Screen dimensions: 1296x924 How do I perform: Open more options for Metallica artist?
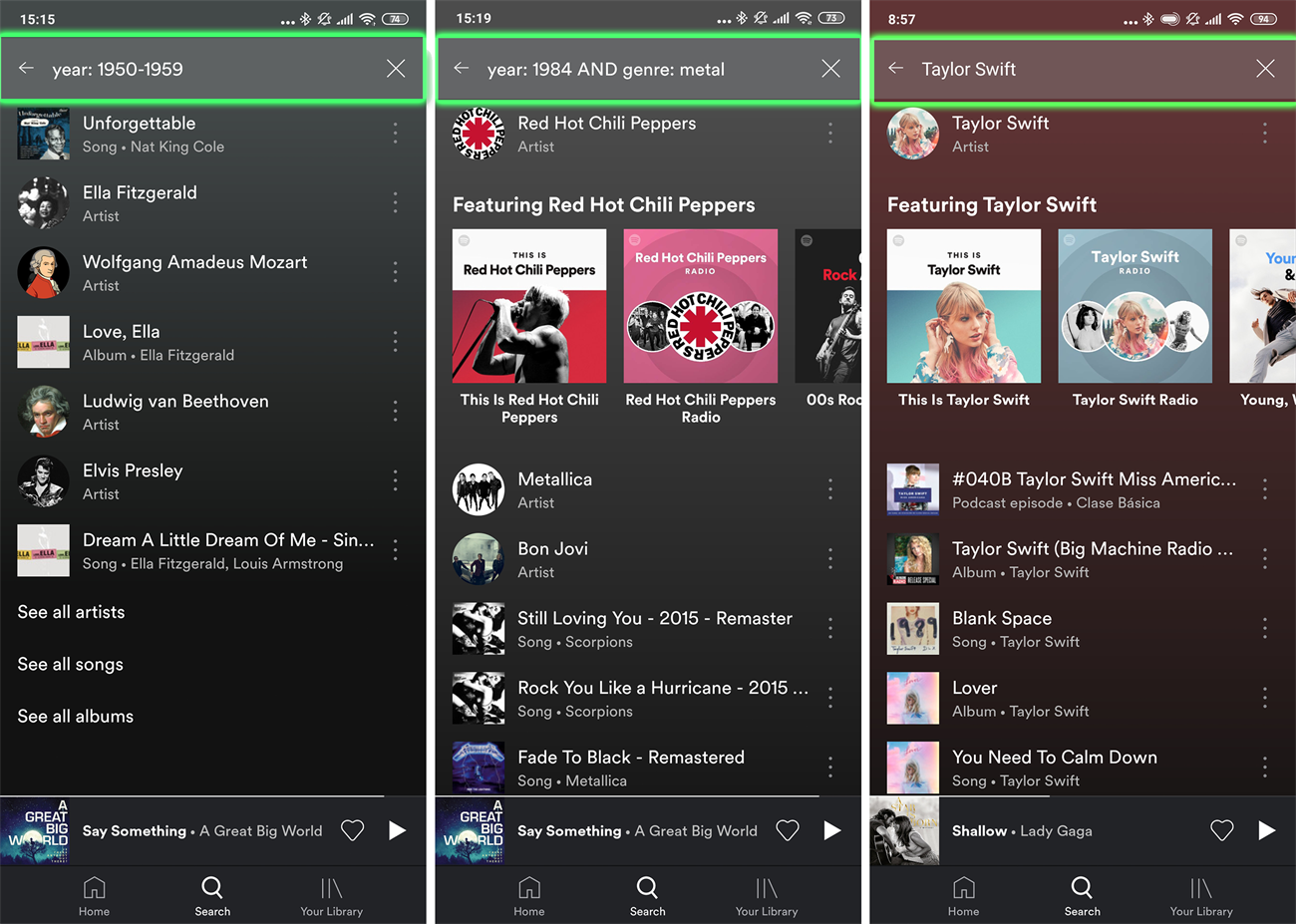tap(830, 489)
